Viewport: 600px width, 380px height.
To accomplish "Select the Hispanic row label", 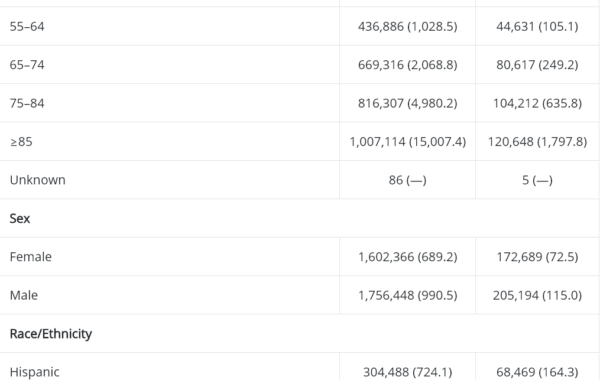I will [34, 372].
